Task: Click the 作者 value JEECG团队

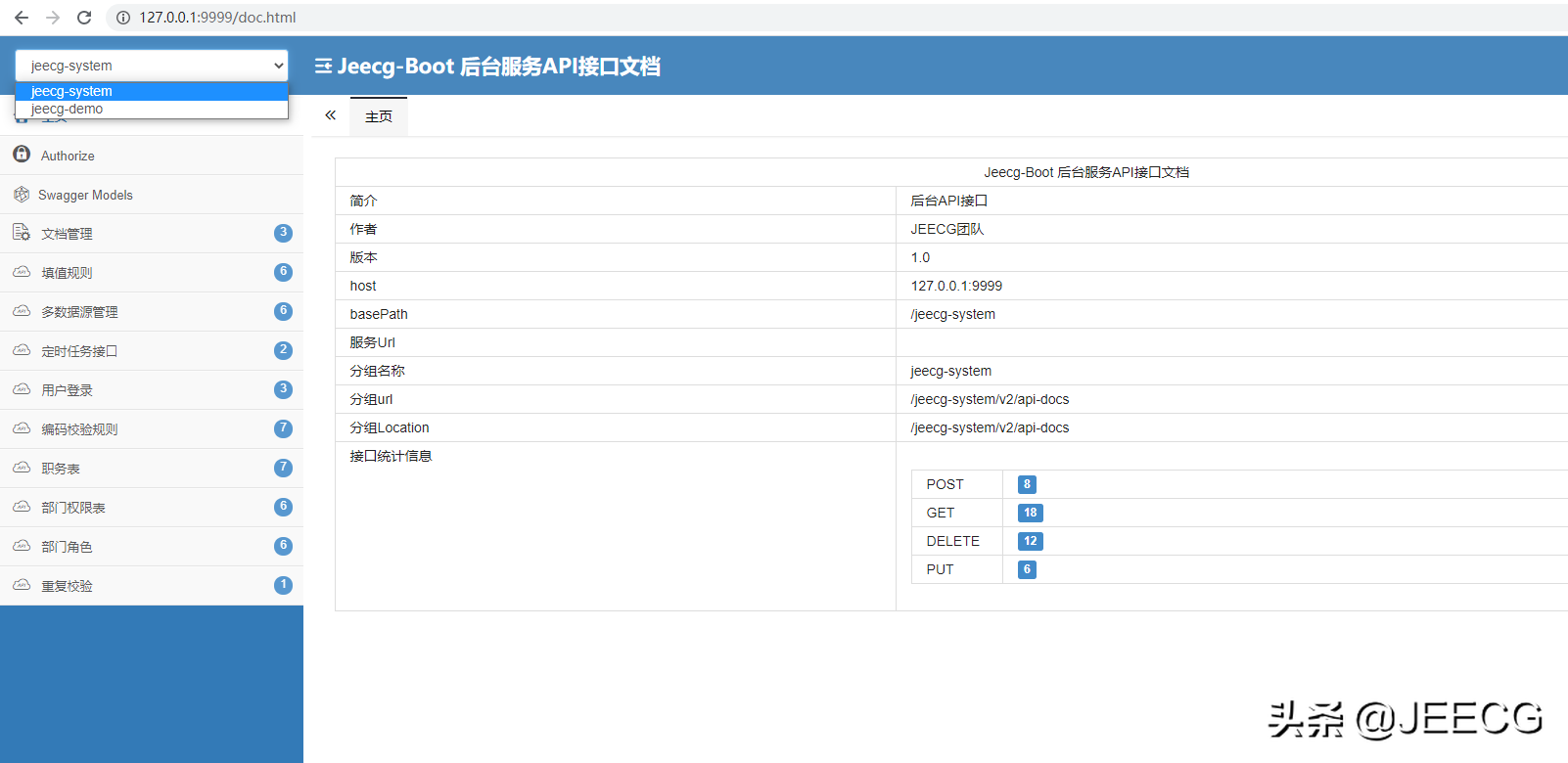Action: coord(947,229)
